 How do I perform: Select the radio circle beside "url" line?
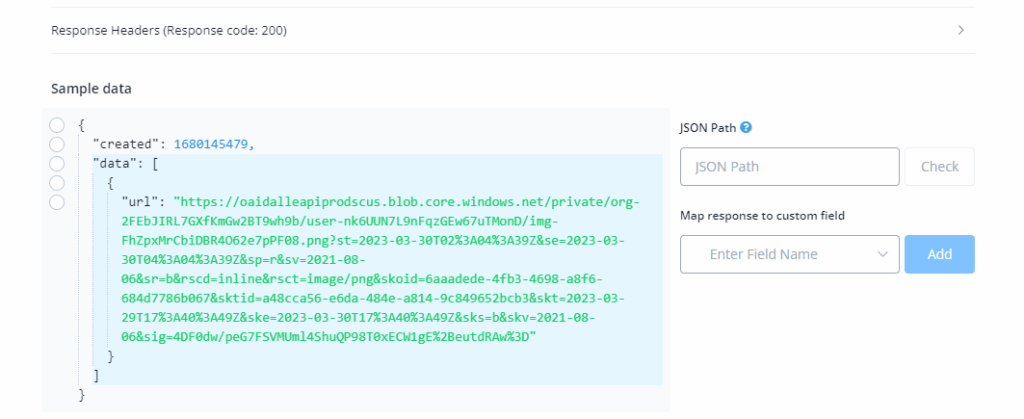point(57,202)
